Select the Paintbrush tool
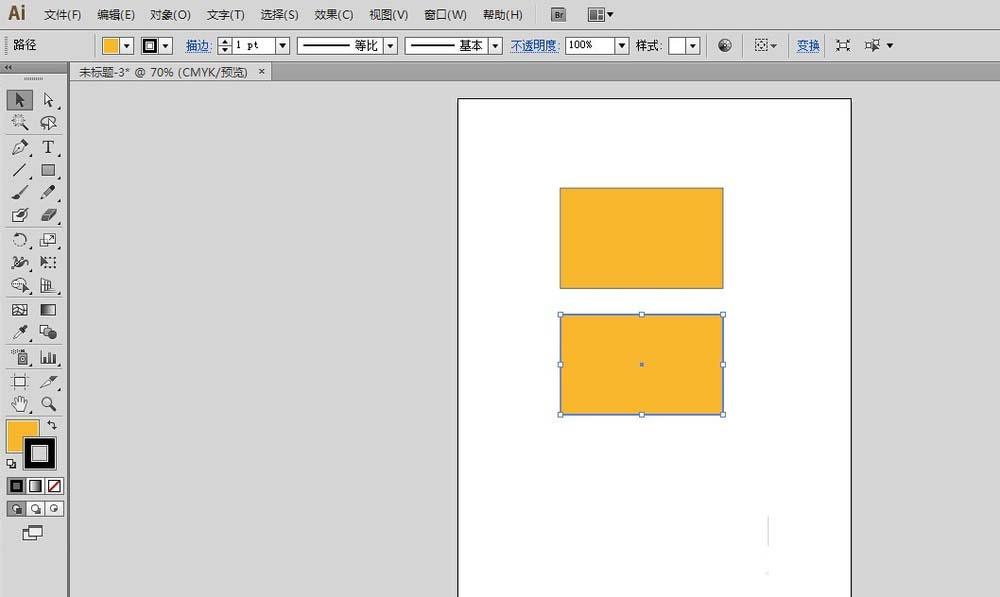Image resolution: width=1000 pixels, height=597 pixels. point(20,193)
